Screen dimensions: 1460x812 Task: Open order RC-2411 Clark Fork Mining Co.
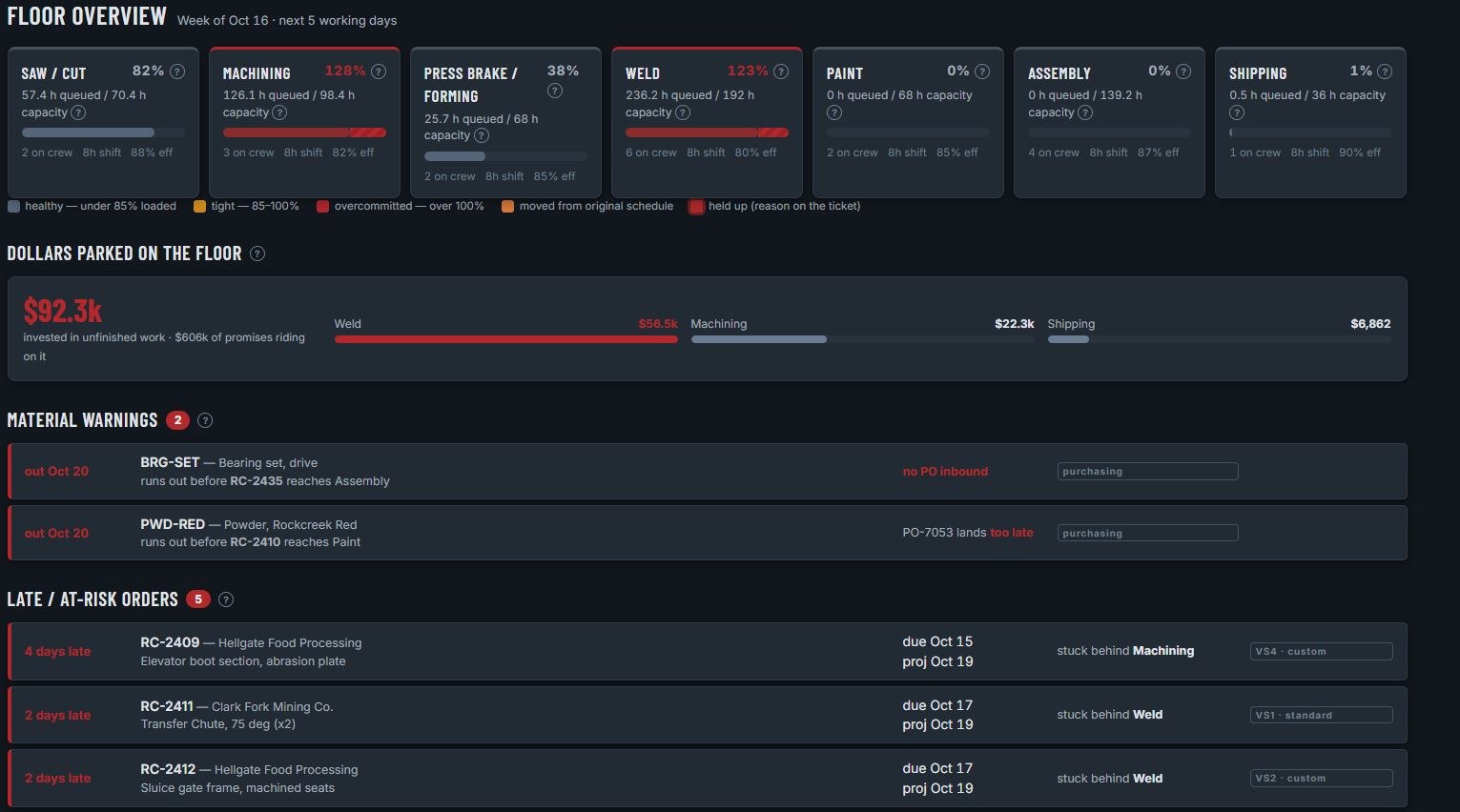(708, 715)
